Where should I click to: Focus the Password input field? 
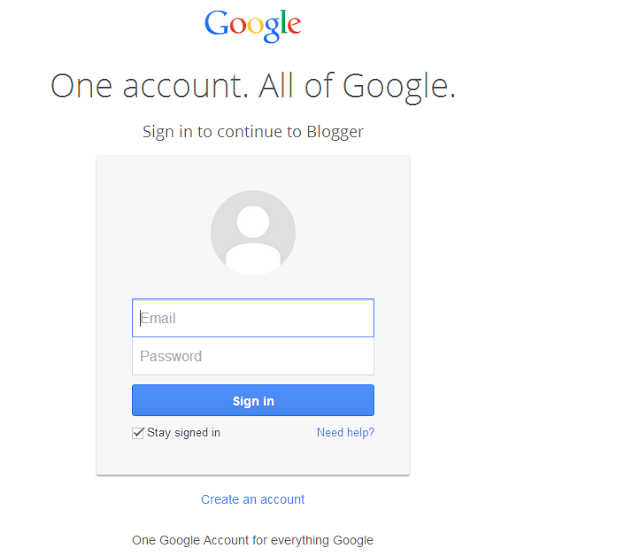point(253,356)
